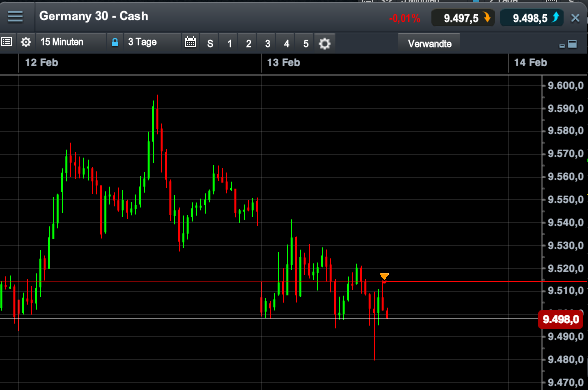Click the 9.570,0 price axis label
Image resolution: width=588 pixels, height=390 pixels.
566,154
